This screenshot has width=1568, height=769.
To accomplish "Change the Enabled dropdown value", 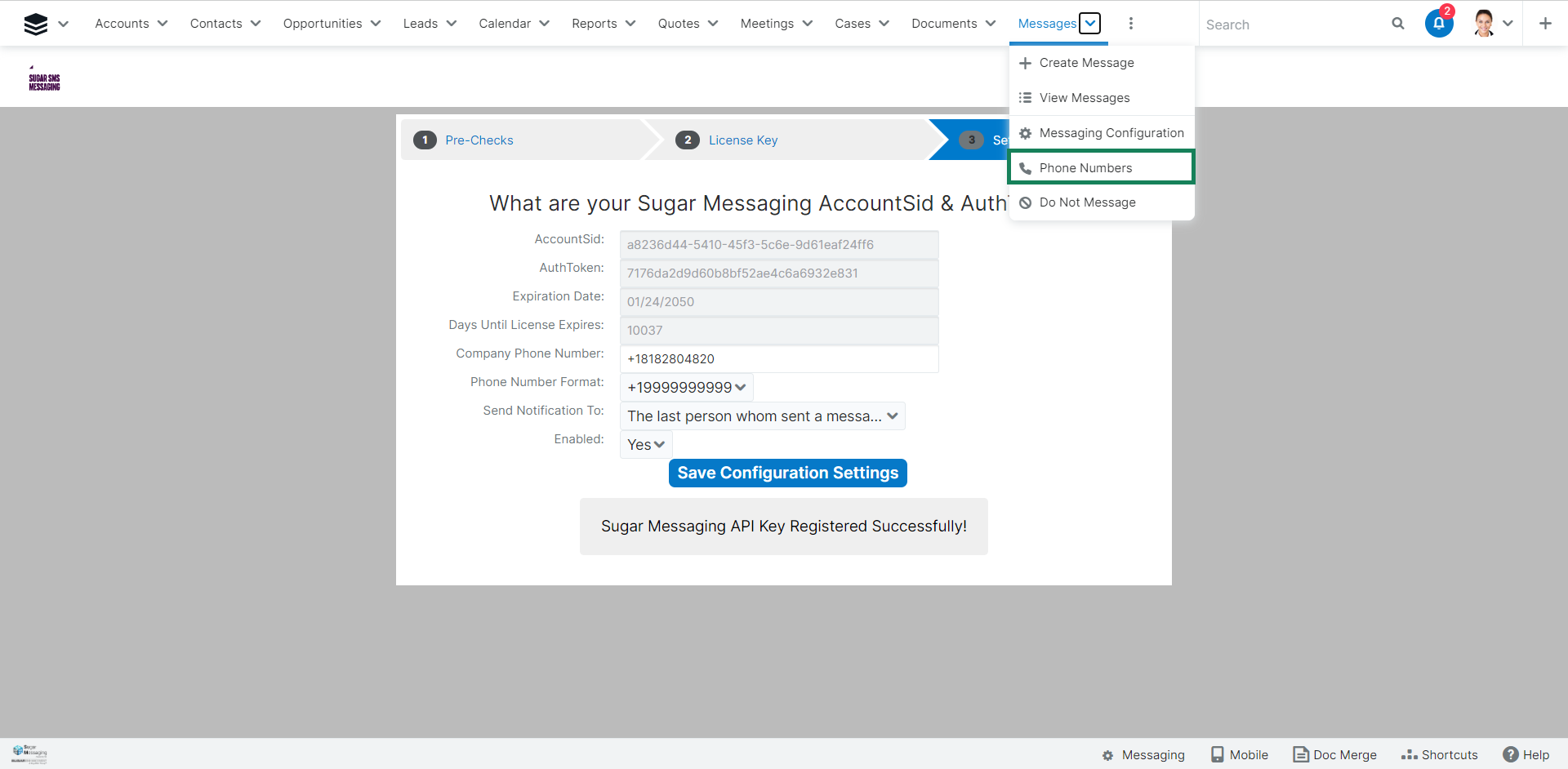I will [645, 445].
